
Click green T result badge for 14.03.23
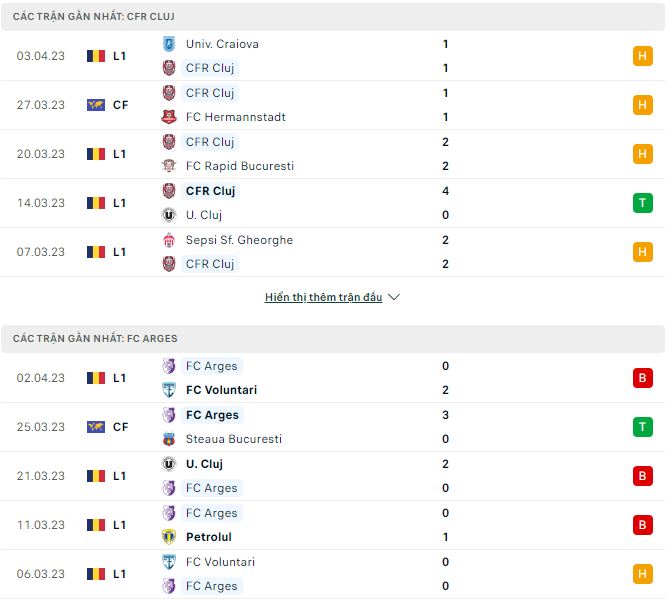tap(642, 203)
